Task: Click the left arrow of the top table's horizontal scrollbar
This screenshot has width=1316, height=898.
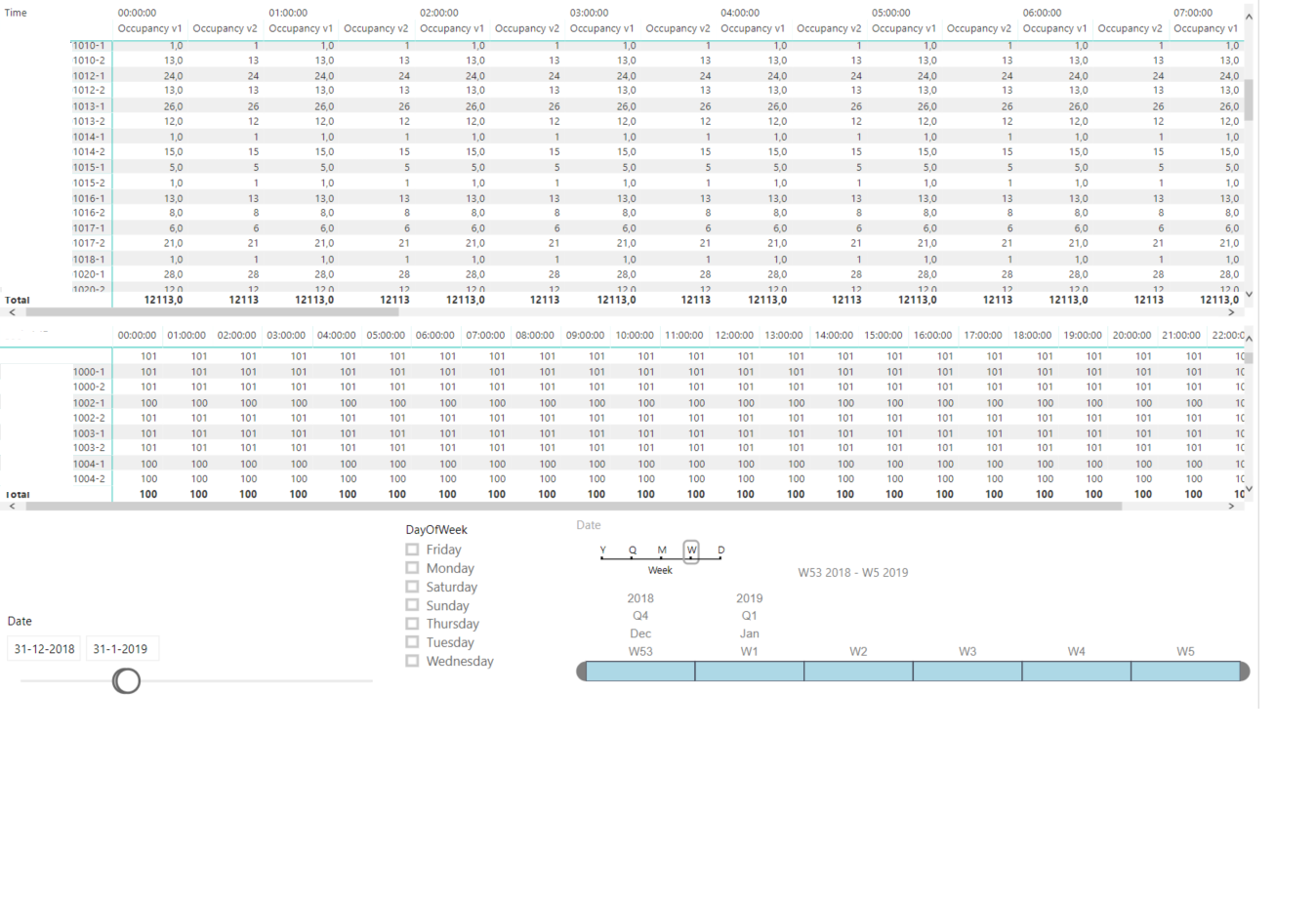Action: (x=12, y=312)
